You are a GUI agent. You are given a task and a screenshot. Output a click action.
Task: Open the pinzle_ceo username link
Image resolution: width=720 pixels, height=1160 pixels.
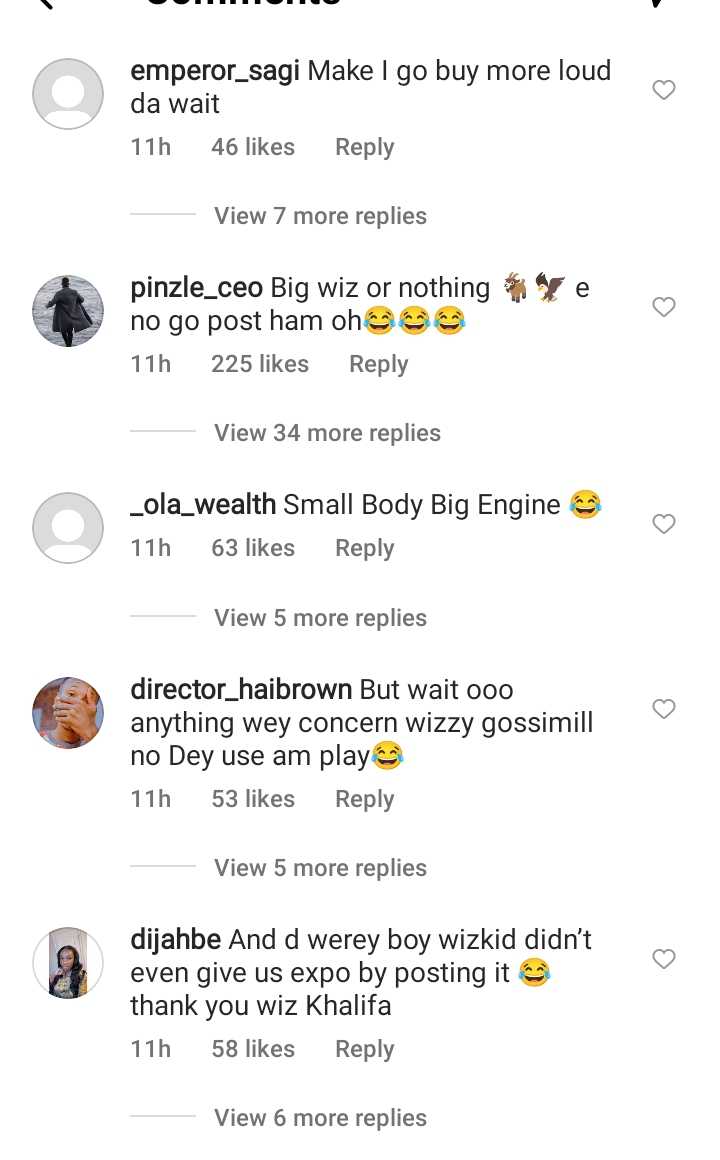(196, 289)
